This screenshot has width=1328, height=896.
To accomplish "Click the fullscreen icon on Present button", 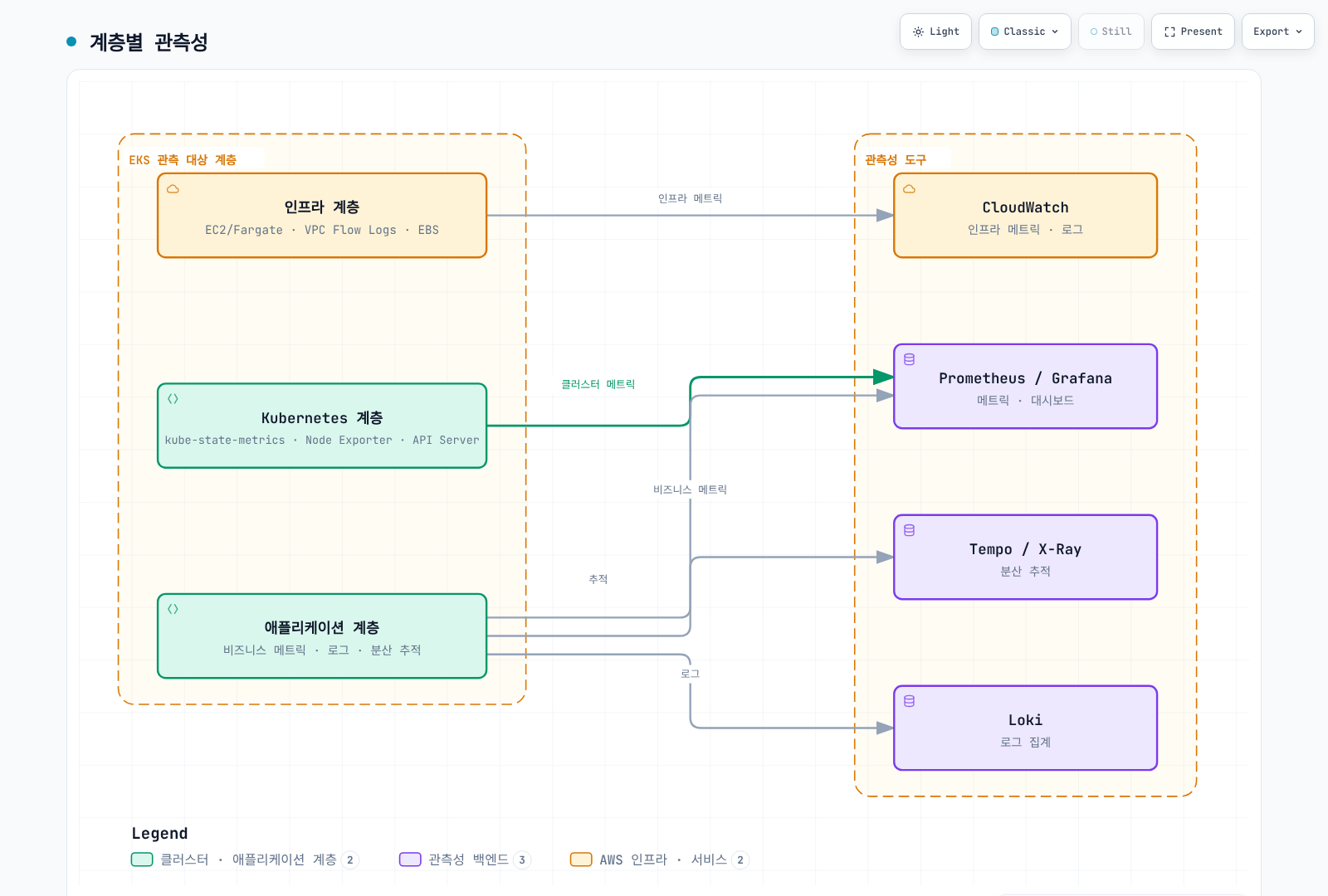I will pos(1169,32).
